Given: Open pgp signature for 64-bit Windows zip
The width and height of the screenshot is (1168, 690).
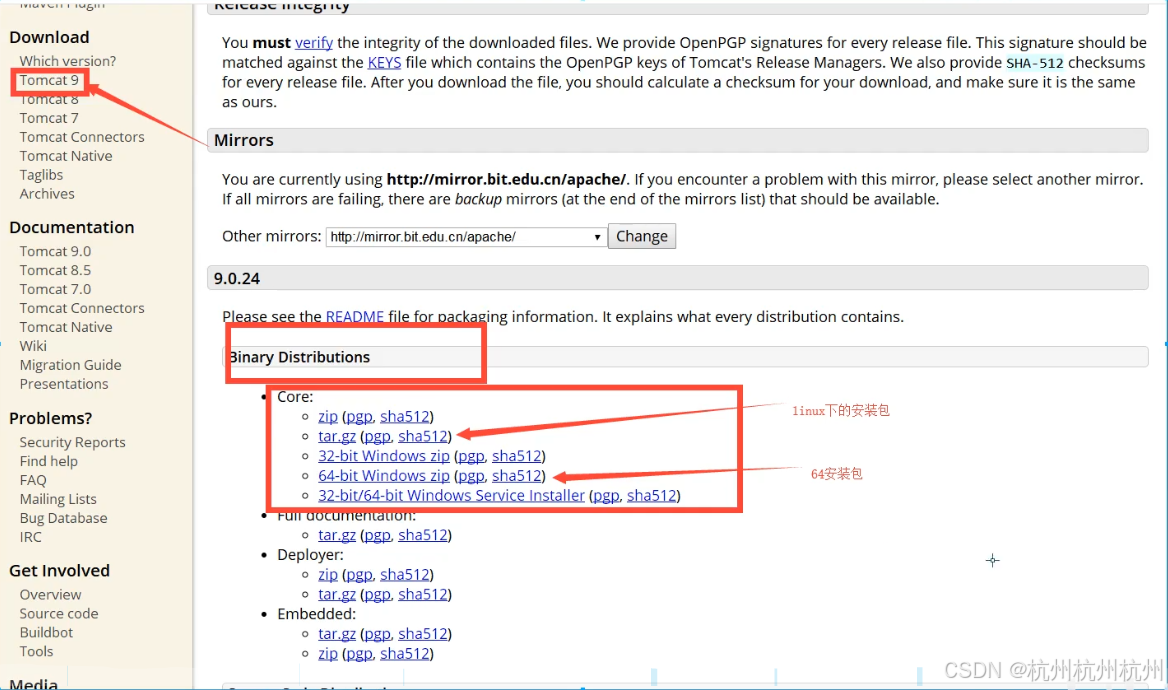Looking at the screenshot, I should 471,475.
